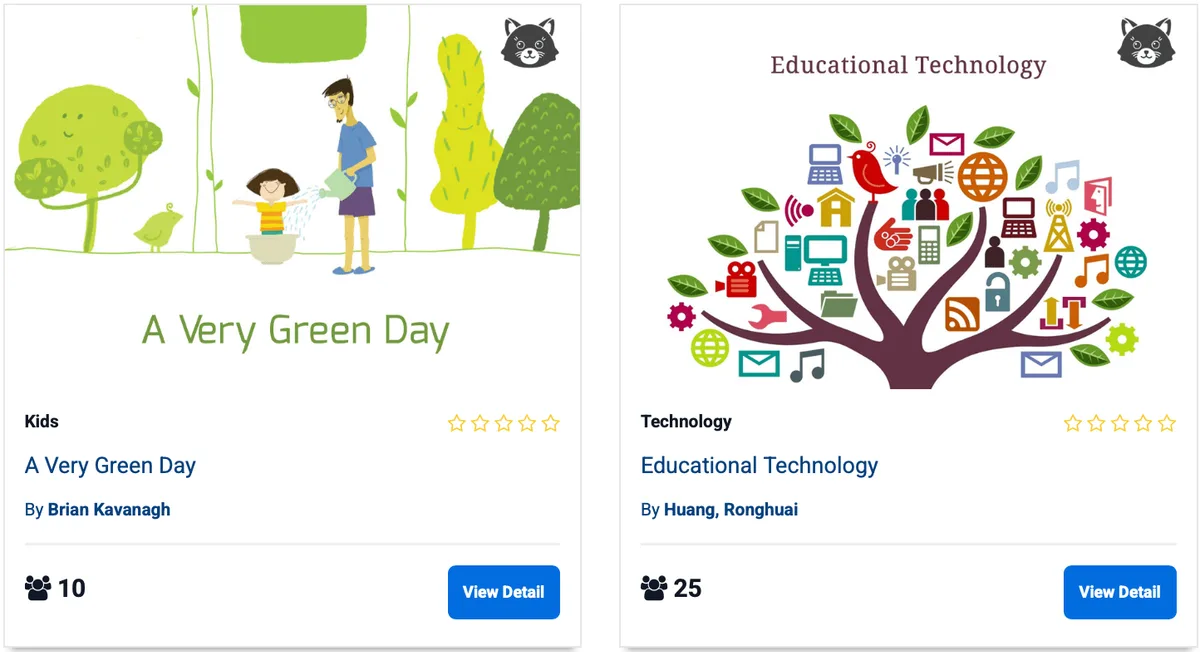Click cat icon on Educational Technology card

pos(1146,43)
